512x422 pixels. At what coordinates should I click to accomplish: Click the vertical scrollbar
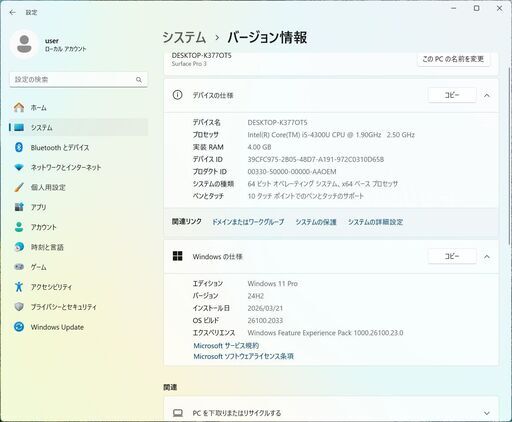[x=509, y=155]
